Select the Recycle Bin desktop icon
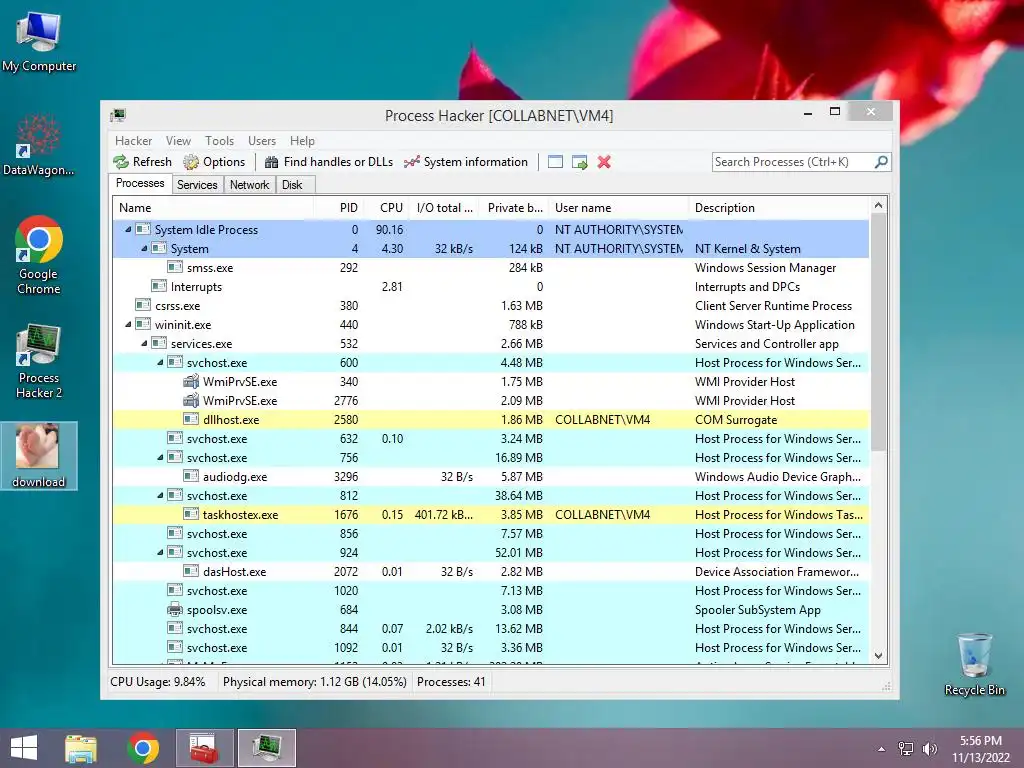The image size is (1024, 768). click(974, 664)
